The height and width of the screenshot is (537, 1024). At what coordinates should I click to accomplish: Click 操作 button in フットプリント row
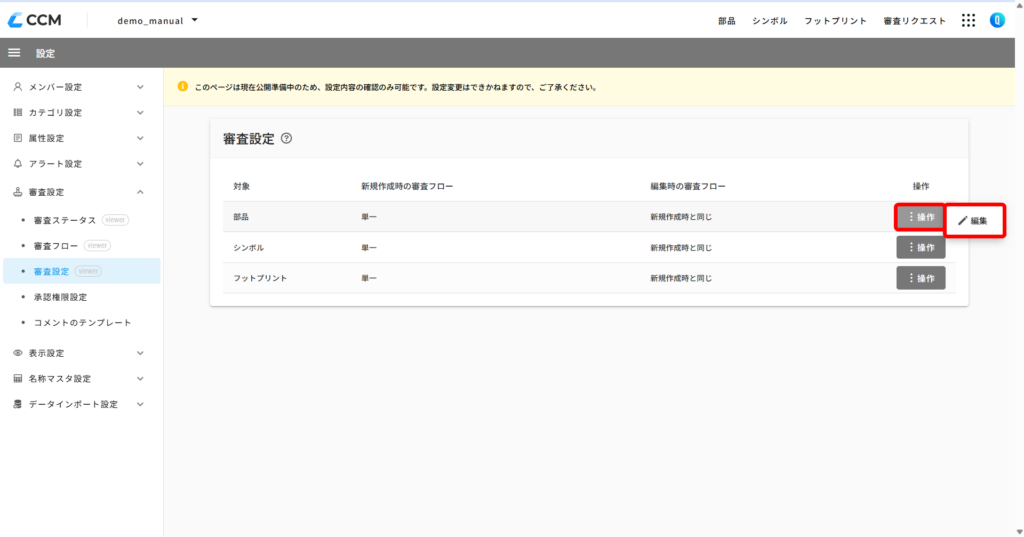click(921, 278)
